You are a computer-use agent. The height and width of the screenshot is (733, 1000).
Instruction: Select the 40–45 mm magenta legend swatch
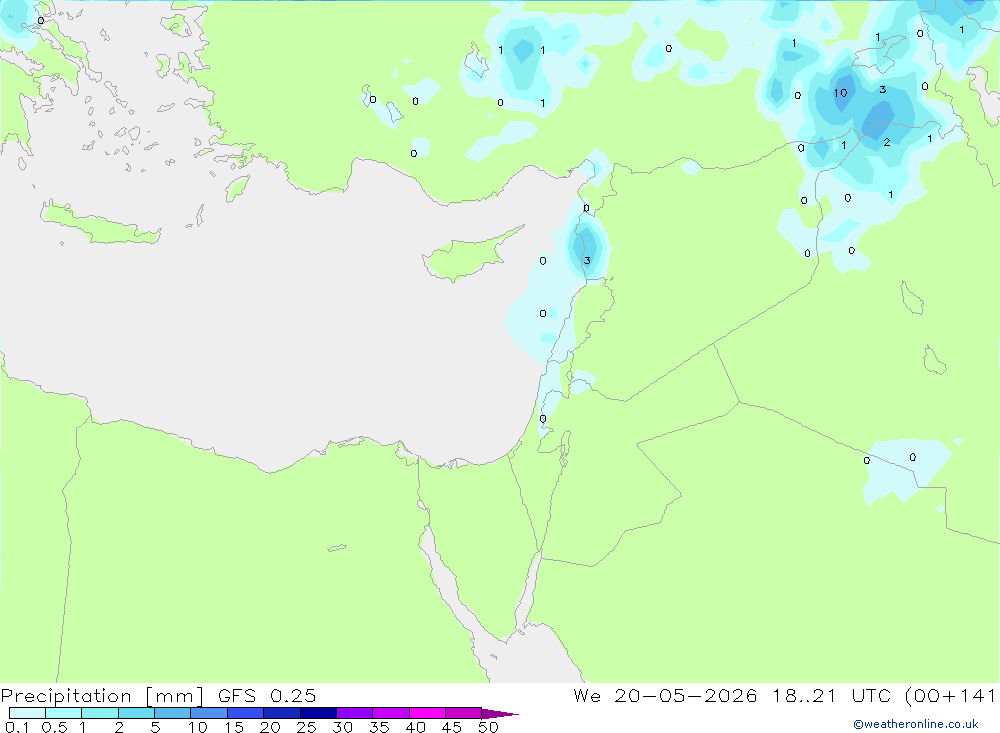tap(427, 713)
